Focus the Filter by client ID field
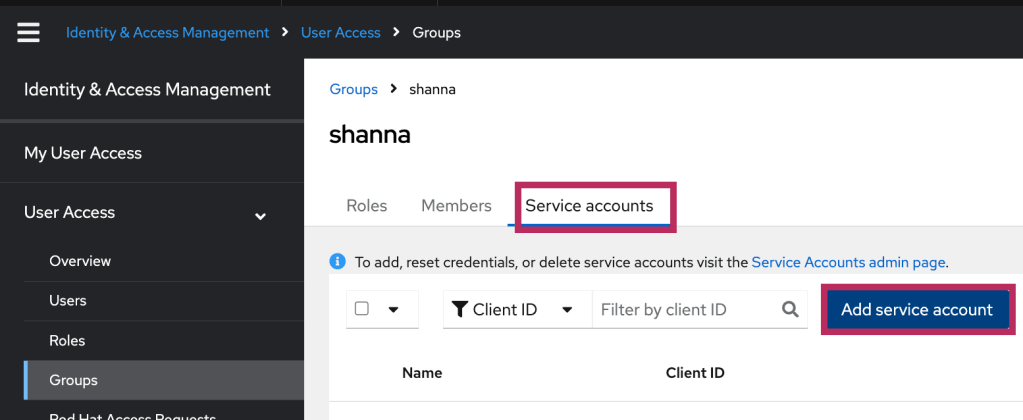Screen dimensions: 1023x420 click(x=685, y=310)
